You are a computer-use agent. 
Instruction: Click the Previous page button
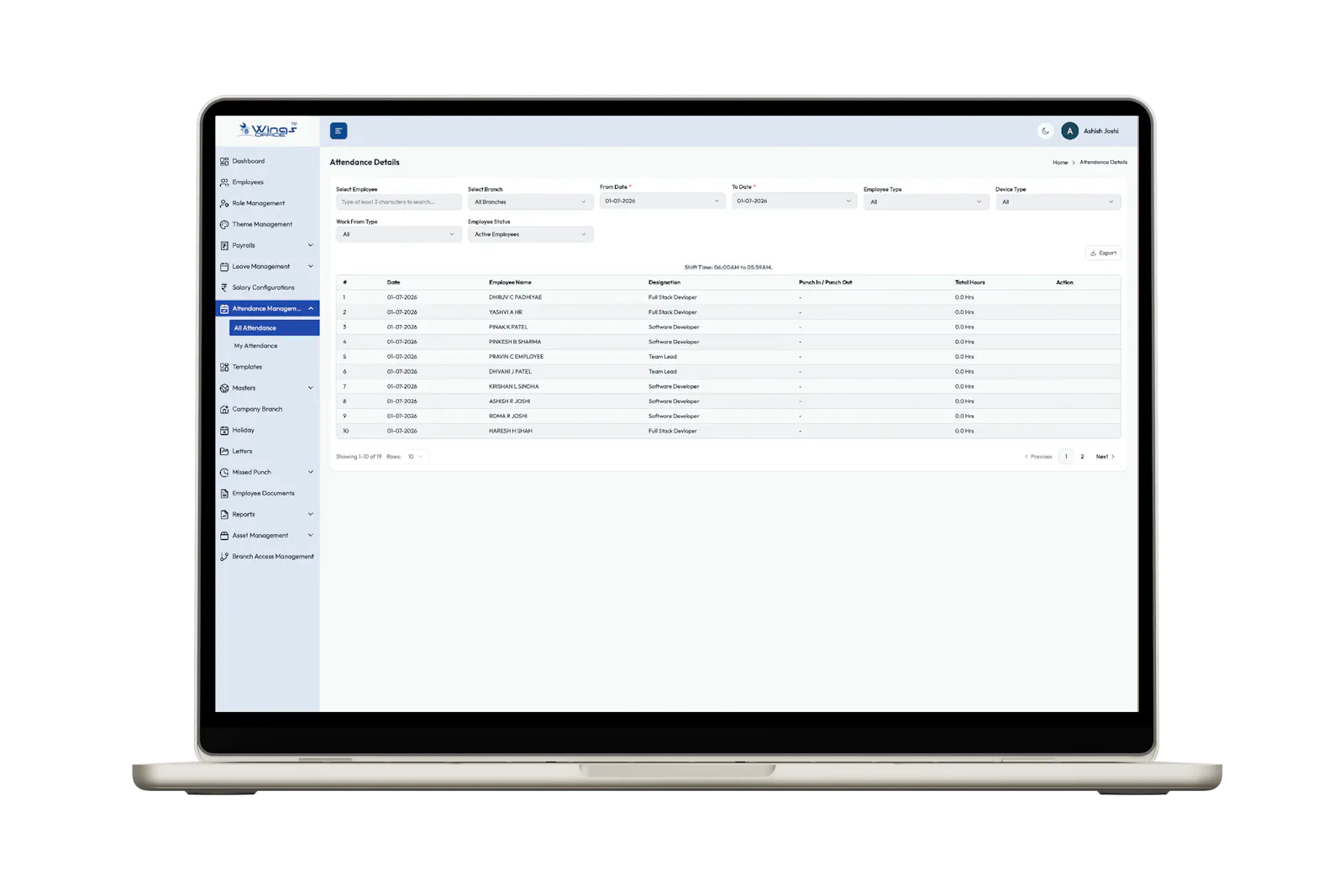1038,457
